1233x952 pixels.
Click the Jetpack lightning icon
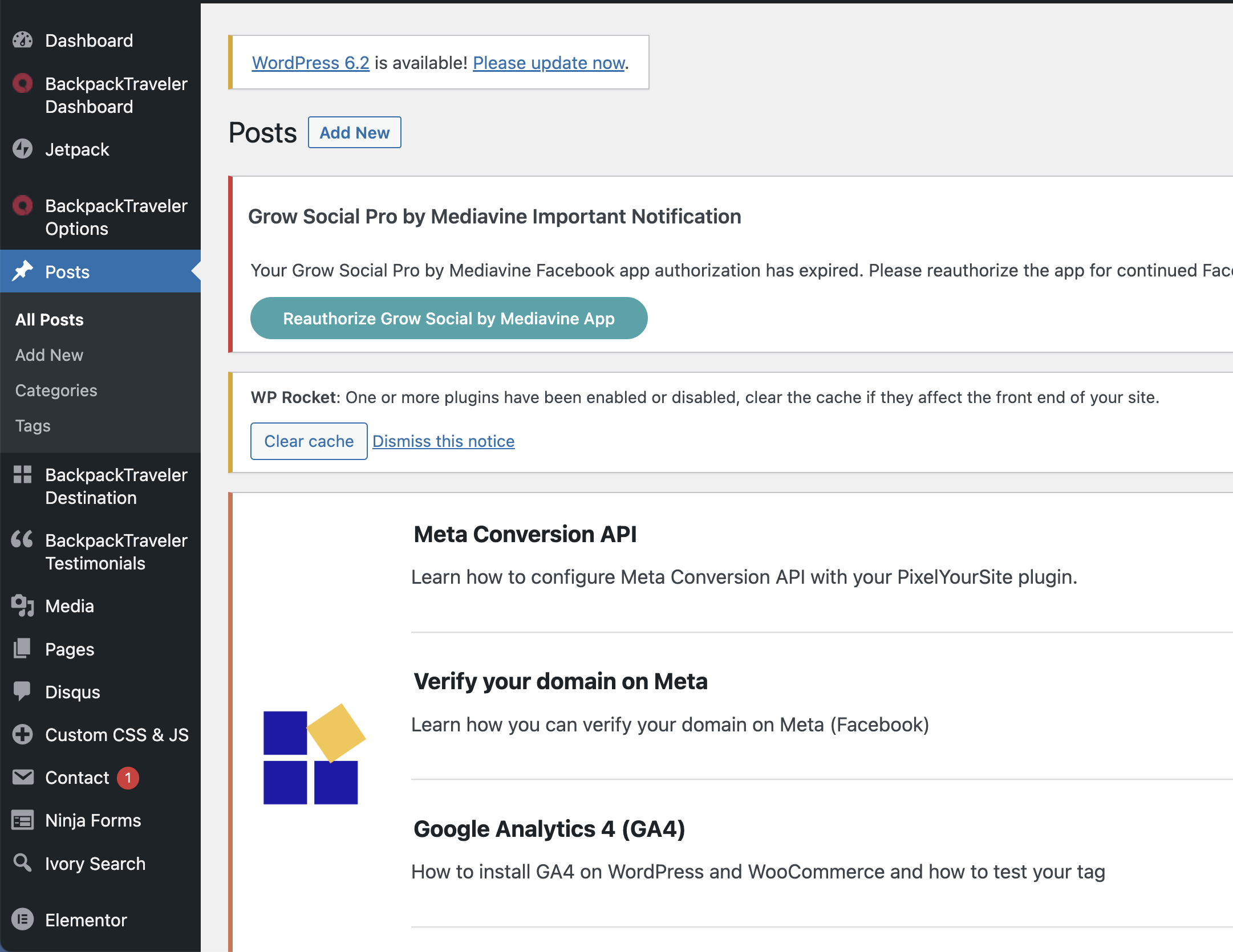pyautogui.click(x=23, y=149)
